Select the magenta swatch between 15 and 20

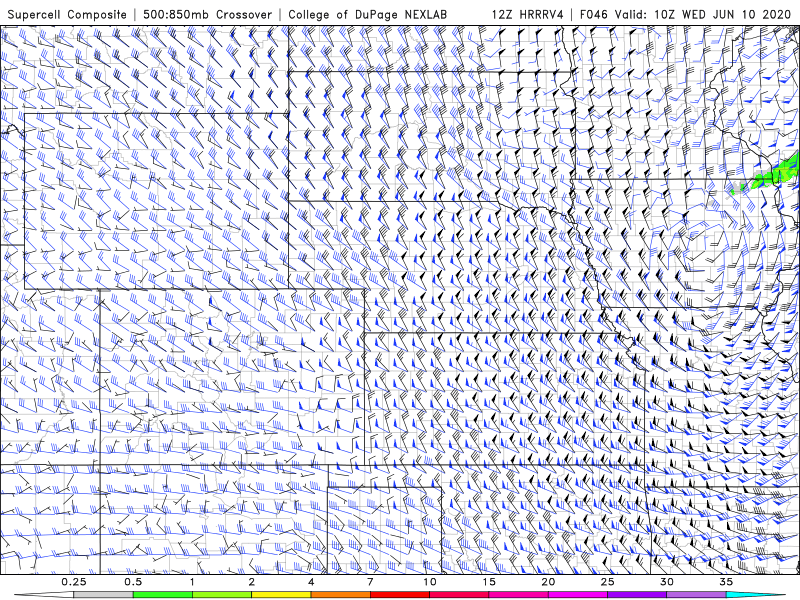click(x=518, y=595)
